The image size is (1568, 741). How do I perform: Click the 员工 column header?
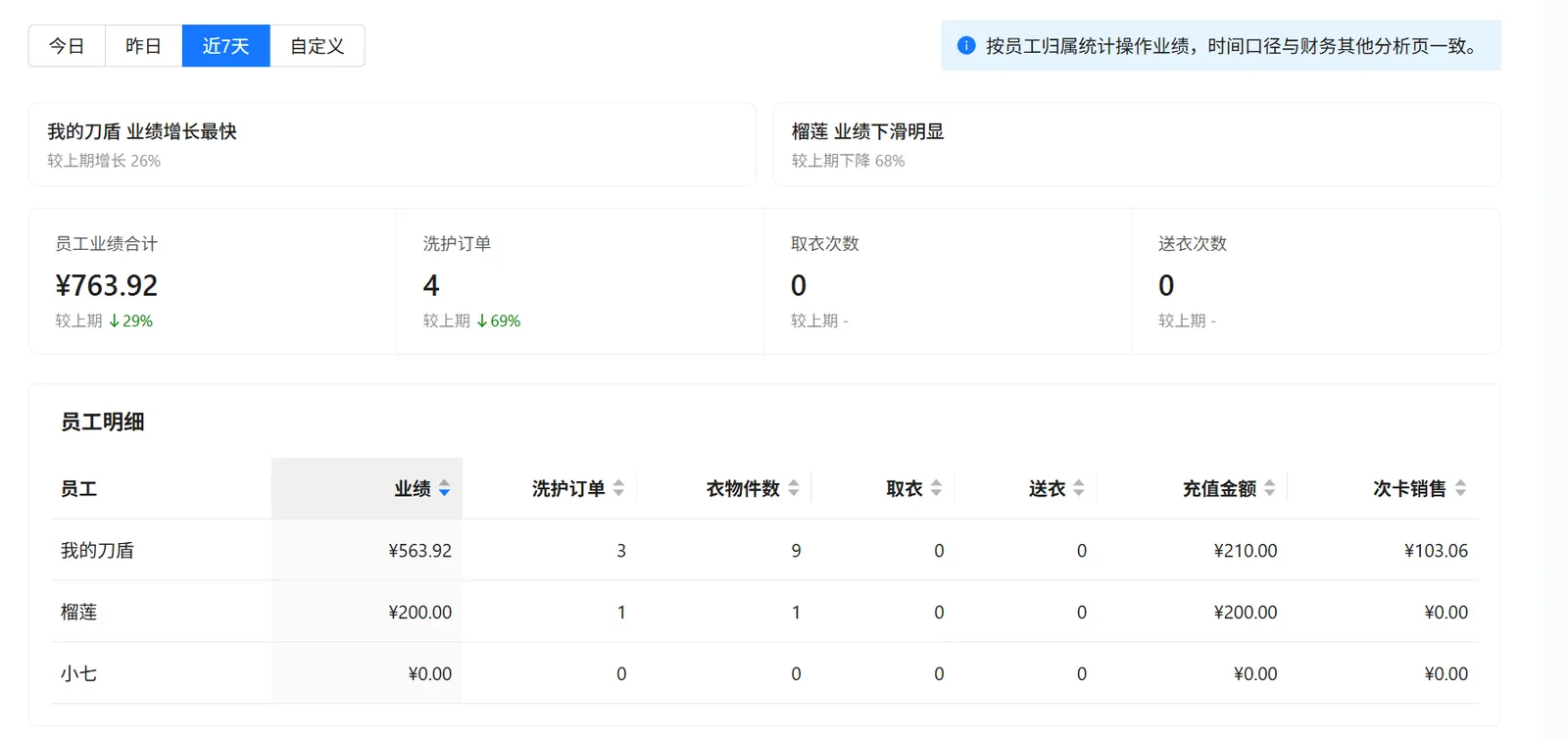[x=79, y=488]
